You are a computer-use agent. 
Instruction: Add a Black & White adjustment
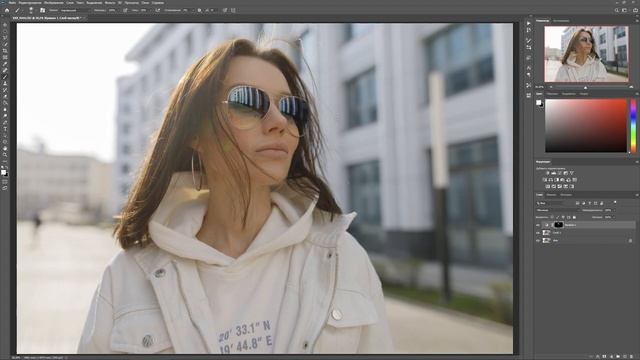pyautogui.click(x=556, y=180)
